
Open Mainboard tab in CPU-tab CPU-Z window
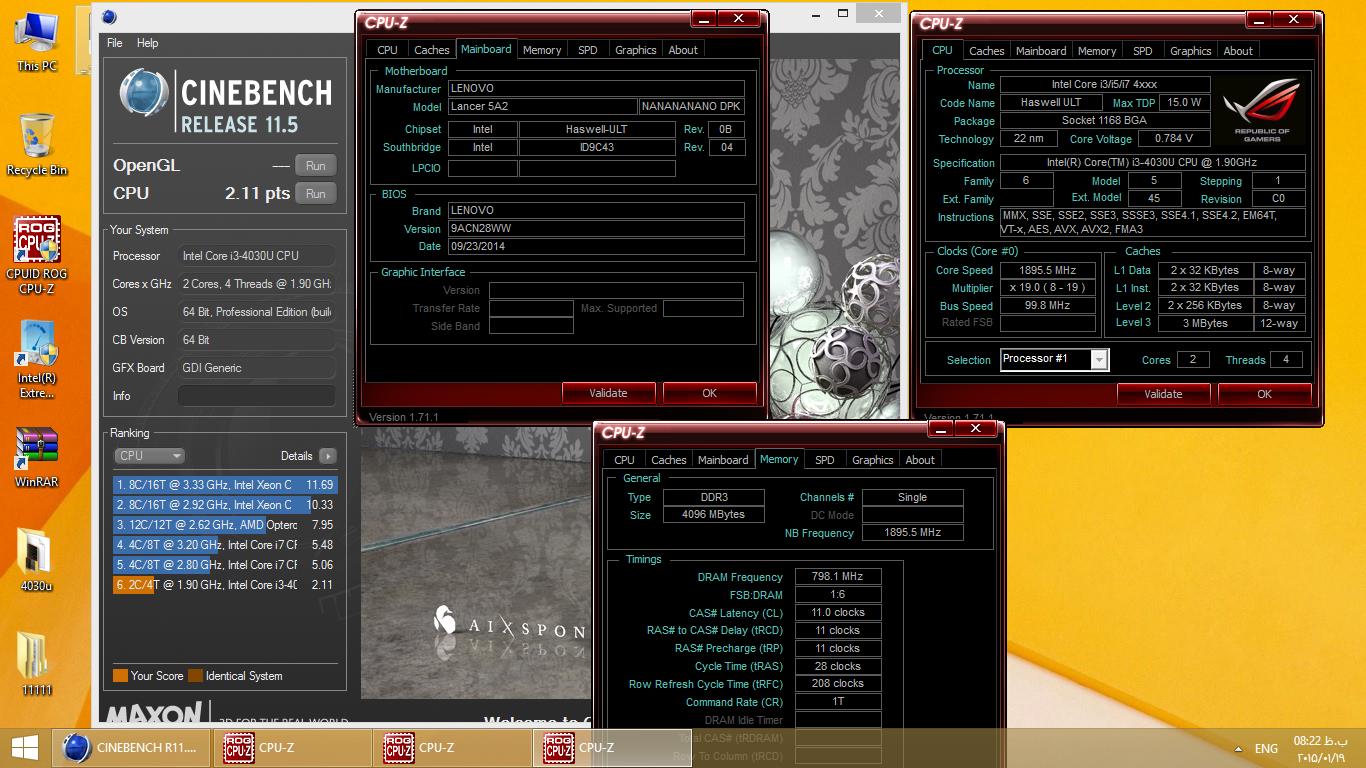tap(1041, 51)
